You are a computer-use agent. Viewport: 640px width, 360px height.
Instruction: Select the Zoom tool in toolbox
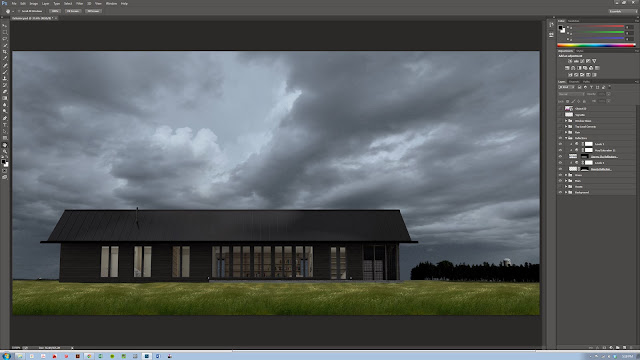pyautogui.click(x=5, y=151)
